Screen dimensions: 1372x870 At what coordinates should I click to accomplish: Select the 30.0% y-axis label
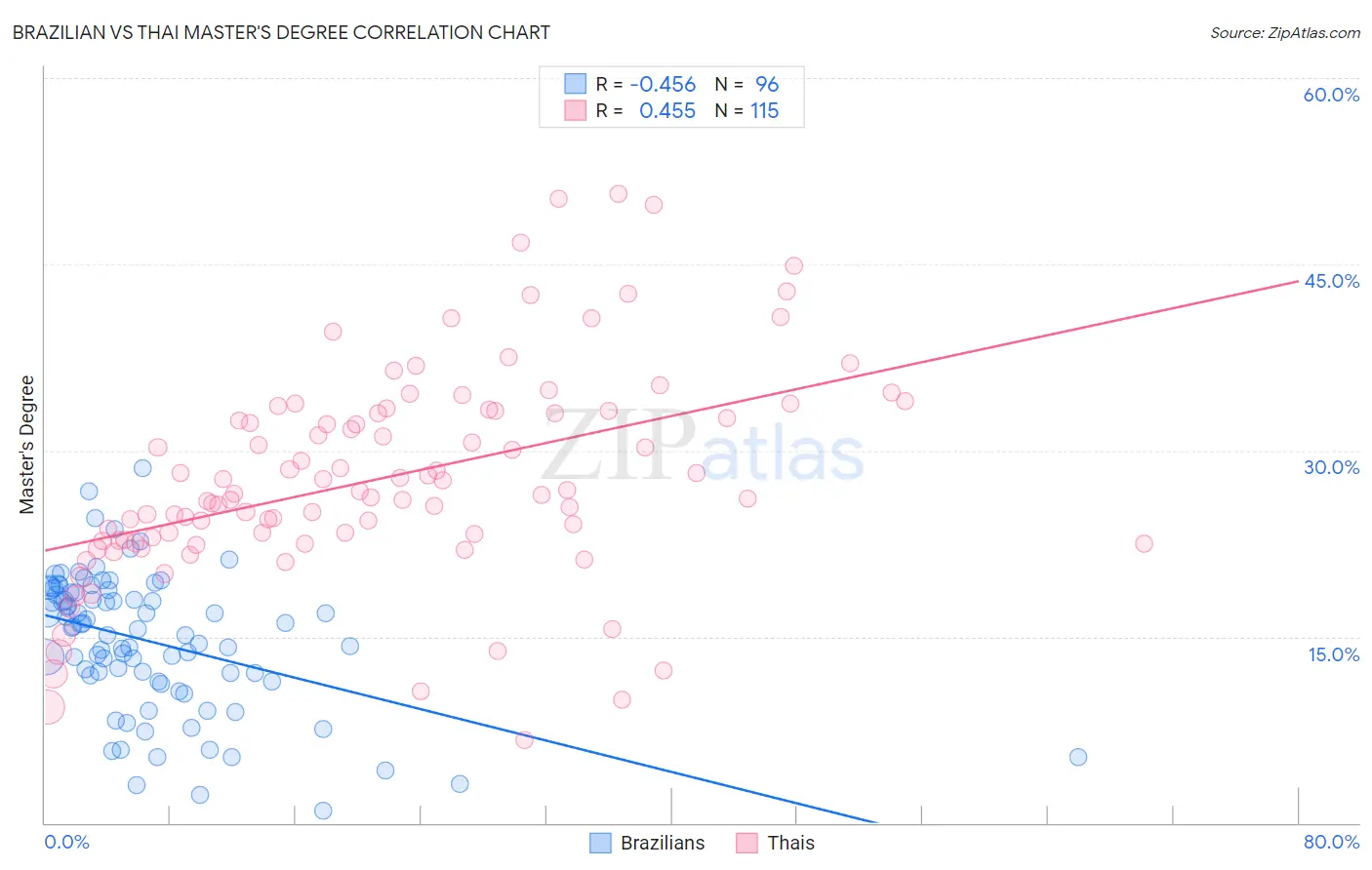pos(1331,467)
